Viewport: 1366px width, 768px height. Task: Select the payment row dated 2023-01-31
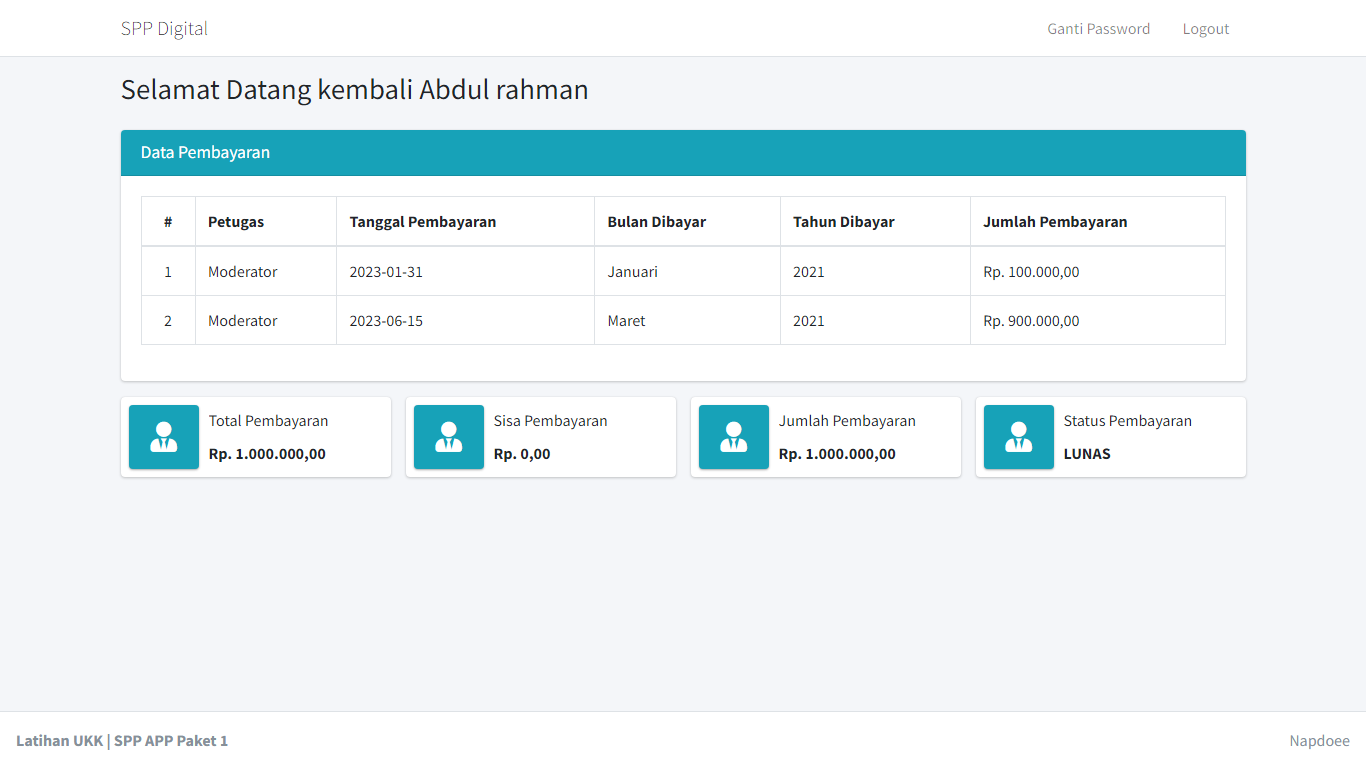tap(683, 272)
